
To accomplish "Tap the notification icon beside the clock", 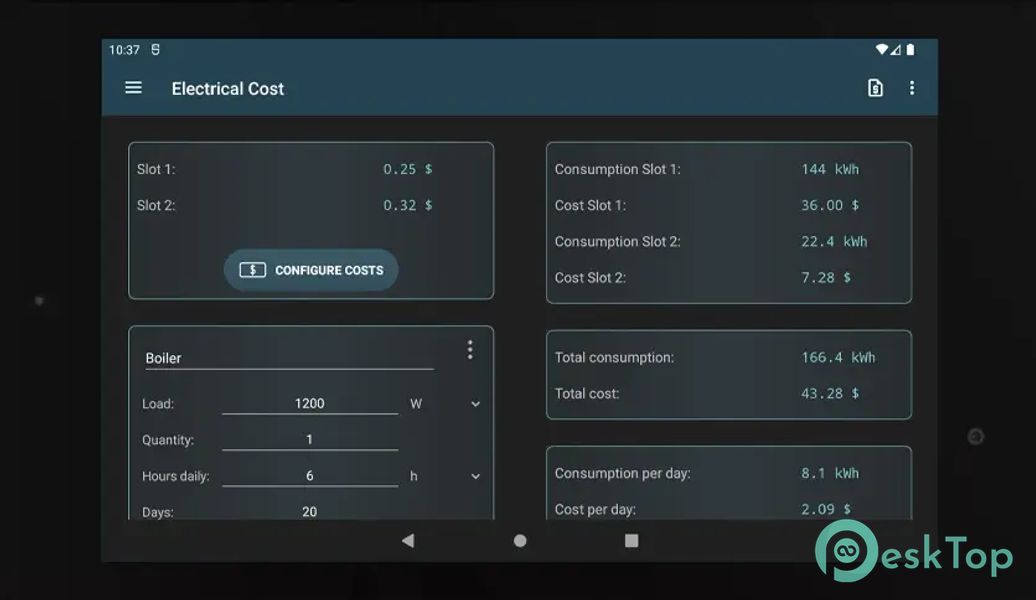I will point(155,50).
